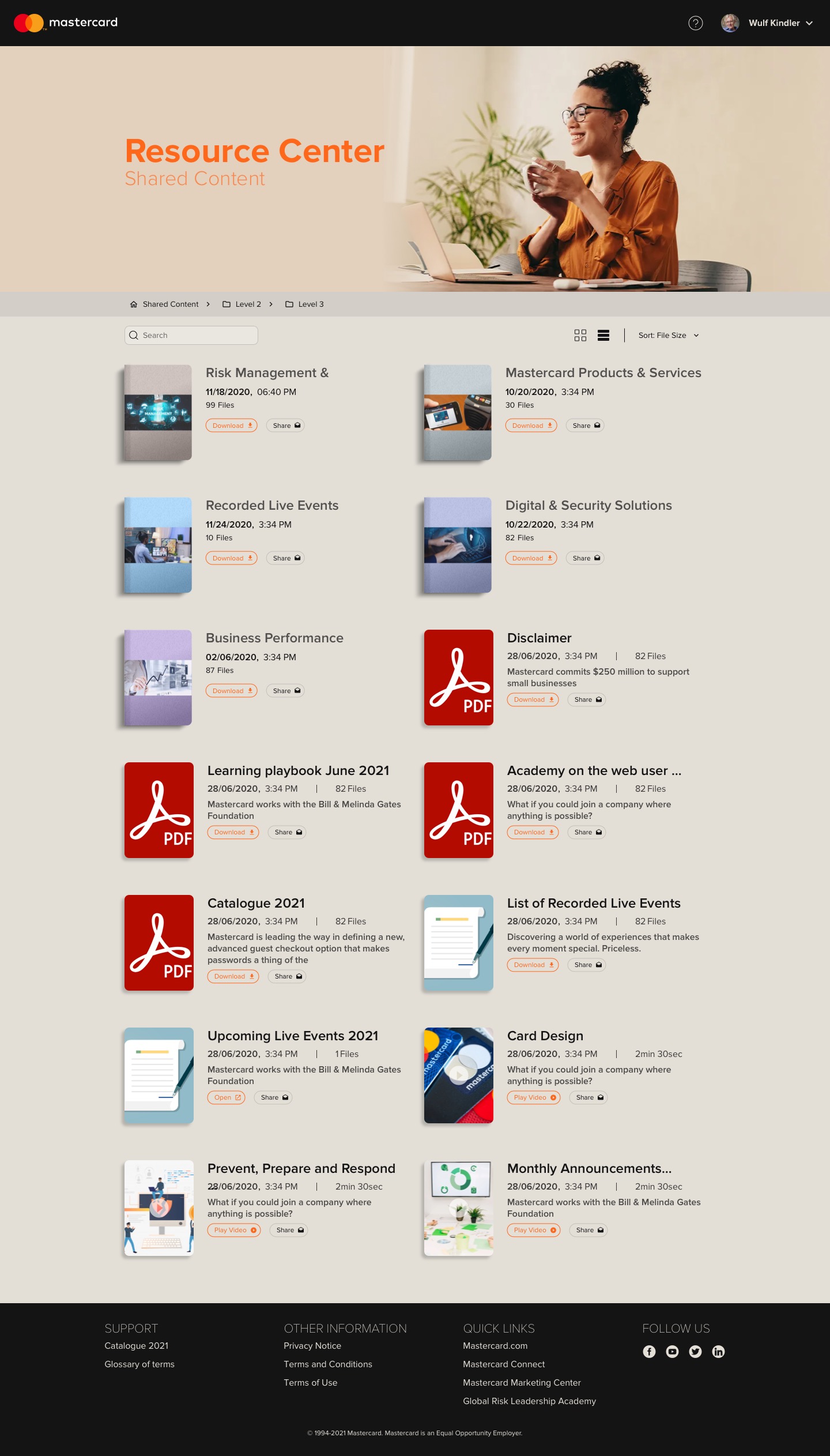Download Mastercard Products & Services folder
Image resolution: width=830 pixels, height=1456 pixels.
click(x=531, y=426)
